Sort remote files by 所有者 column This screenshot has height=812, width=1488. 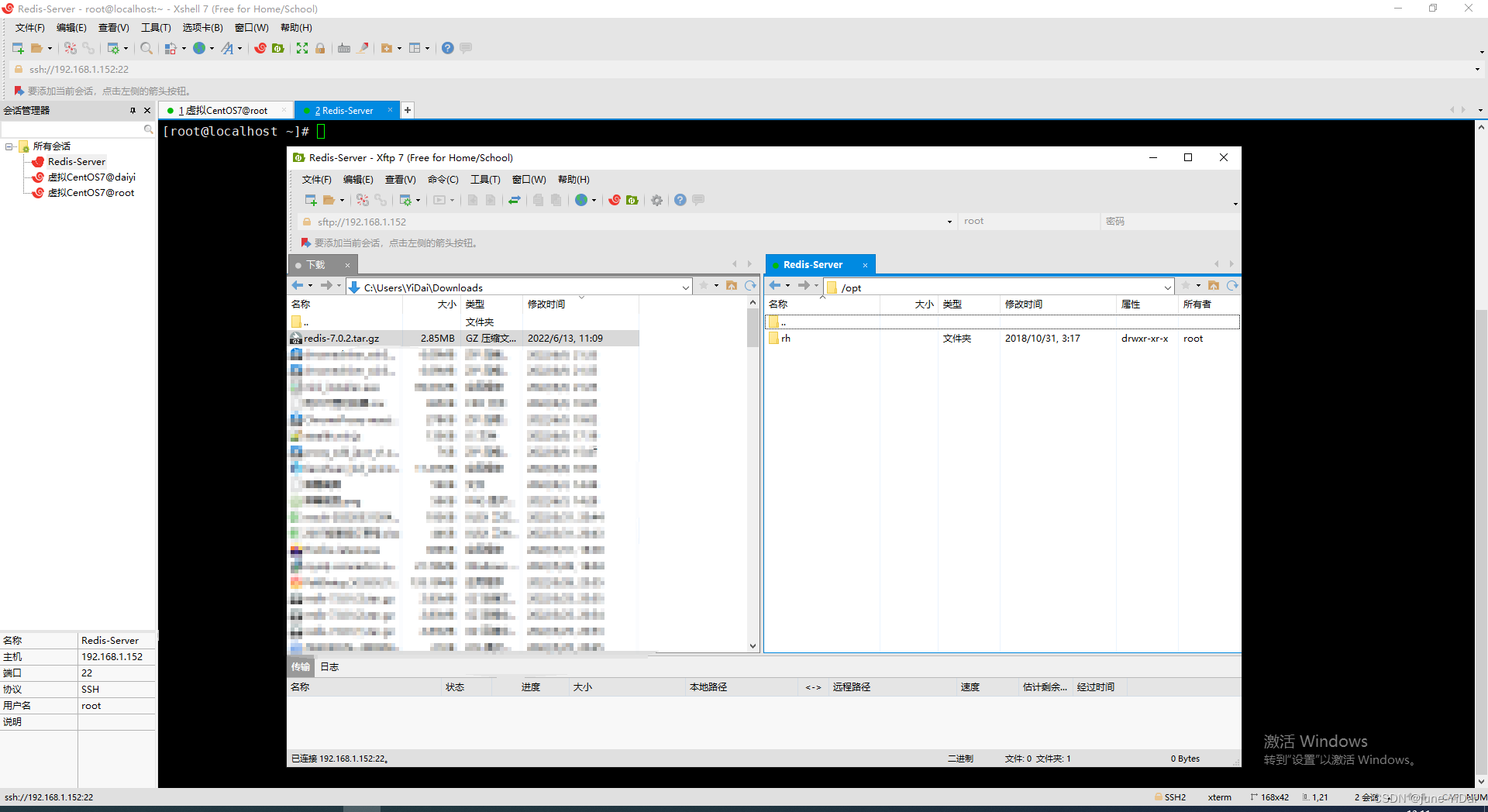coord(1197,304)
